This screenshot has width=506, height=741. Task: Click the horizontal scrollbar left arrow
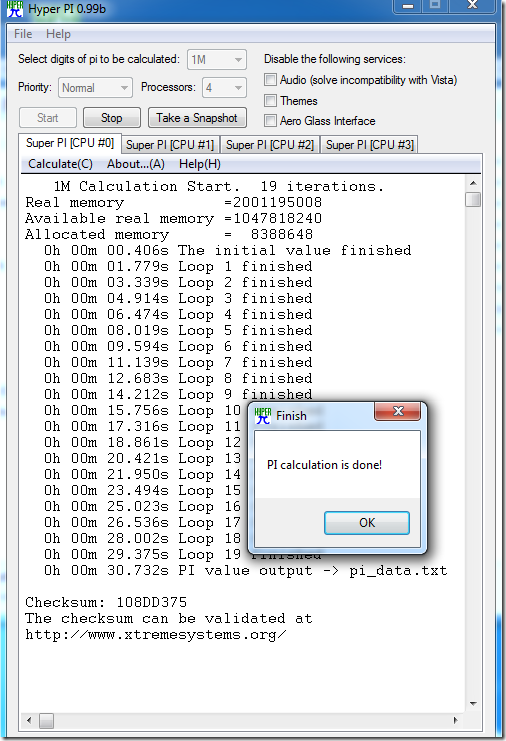coord(29,720)
